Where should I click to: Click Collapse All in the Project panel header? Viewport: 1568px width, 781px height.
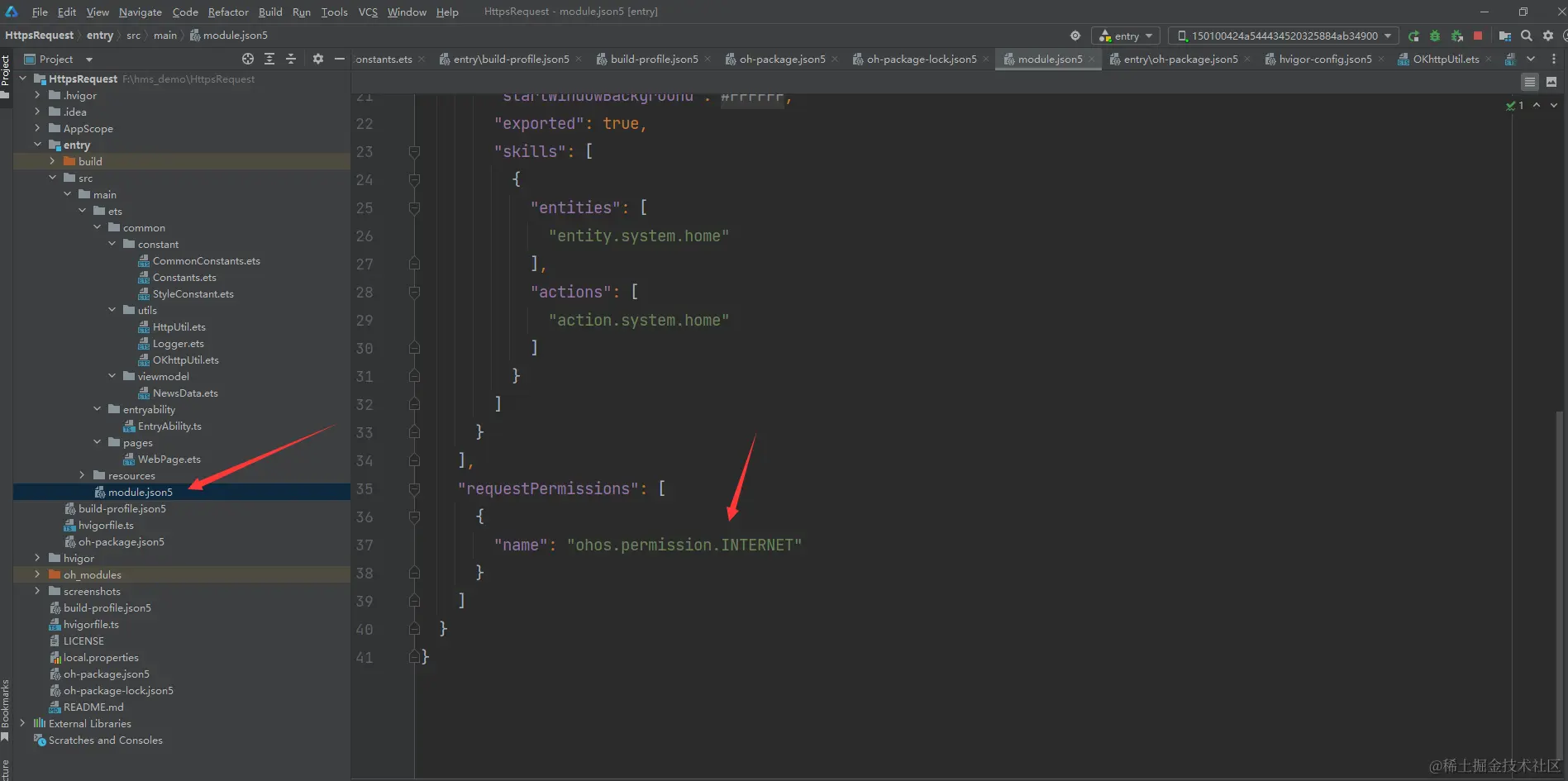tap(291, 59)
